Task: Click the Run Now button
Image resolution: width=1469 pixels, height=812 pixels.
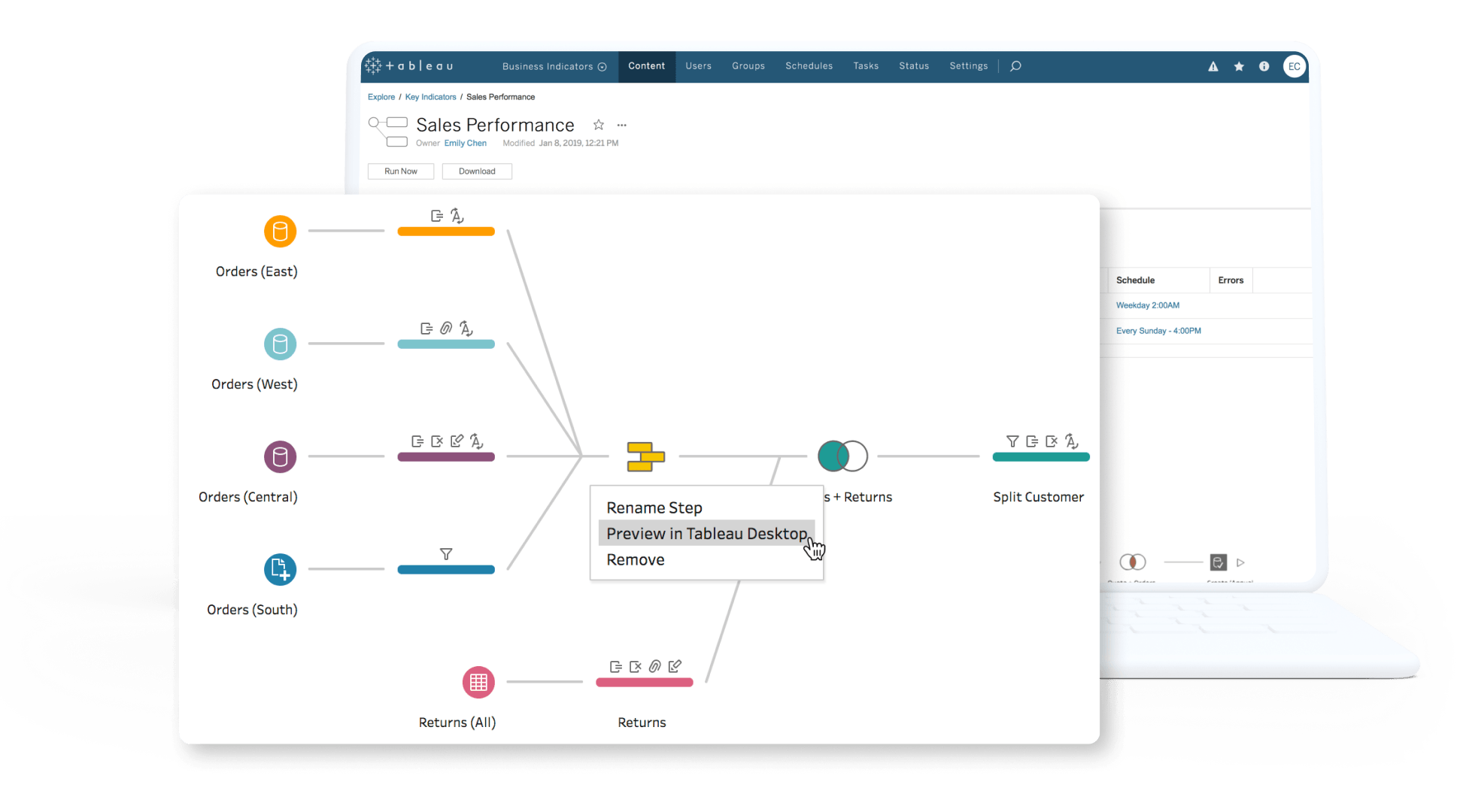Action: [x=400, y=171]
